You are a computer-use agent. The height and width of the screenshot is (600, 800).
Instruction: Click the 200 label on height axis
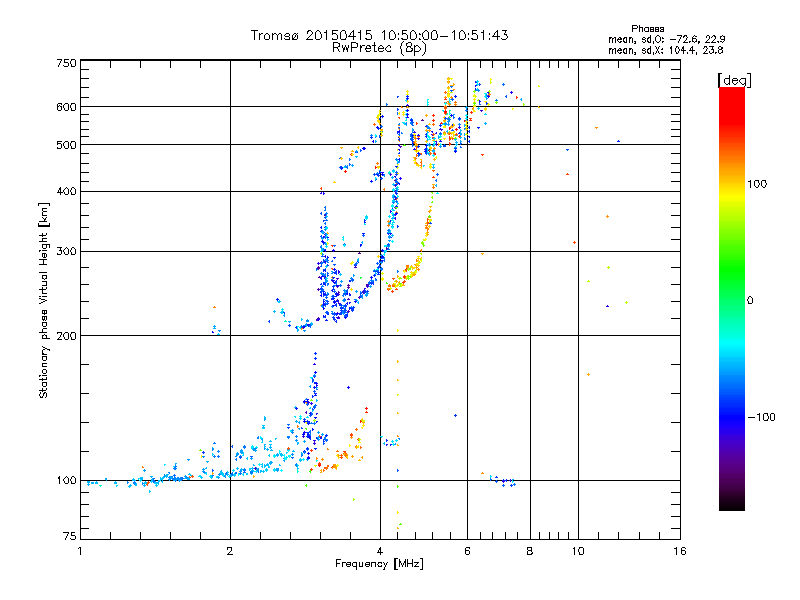pyautogui.click(x=66, y=336)
